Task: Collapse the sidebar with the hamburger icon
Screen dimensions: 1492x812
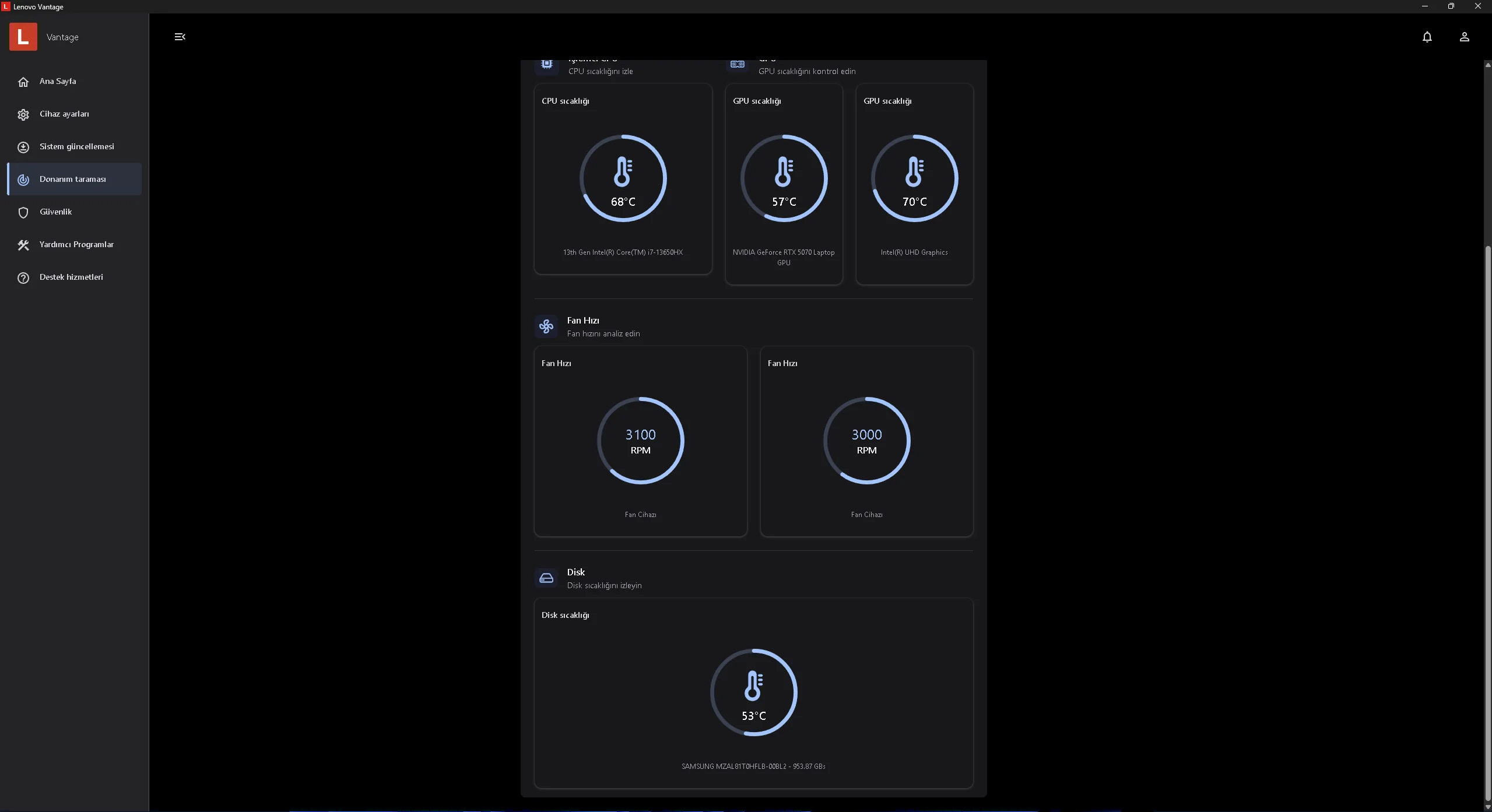Action: 180,37
